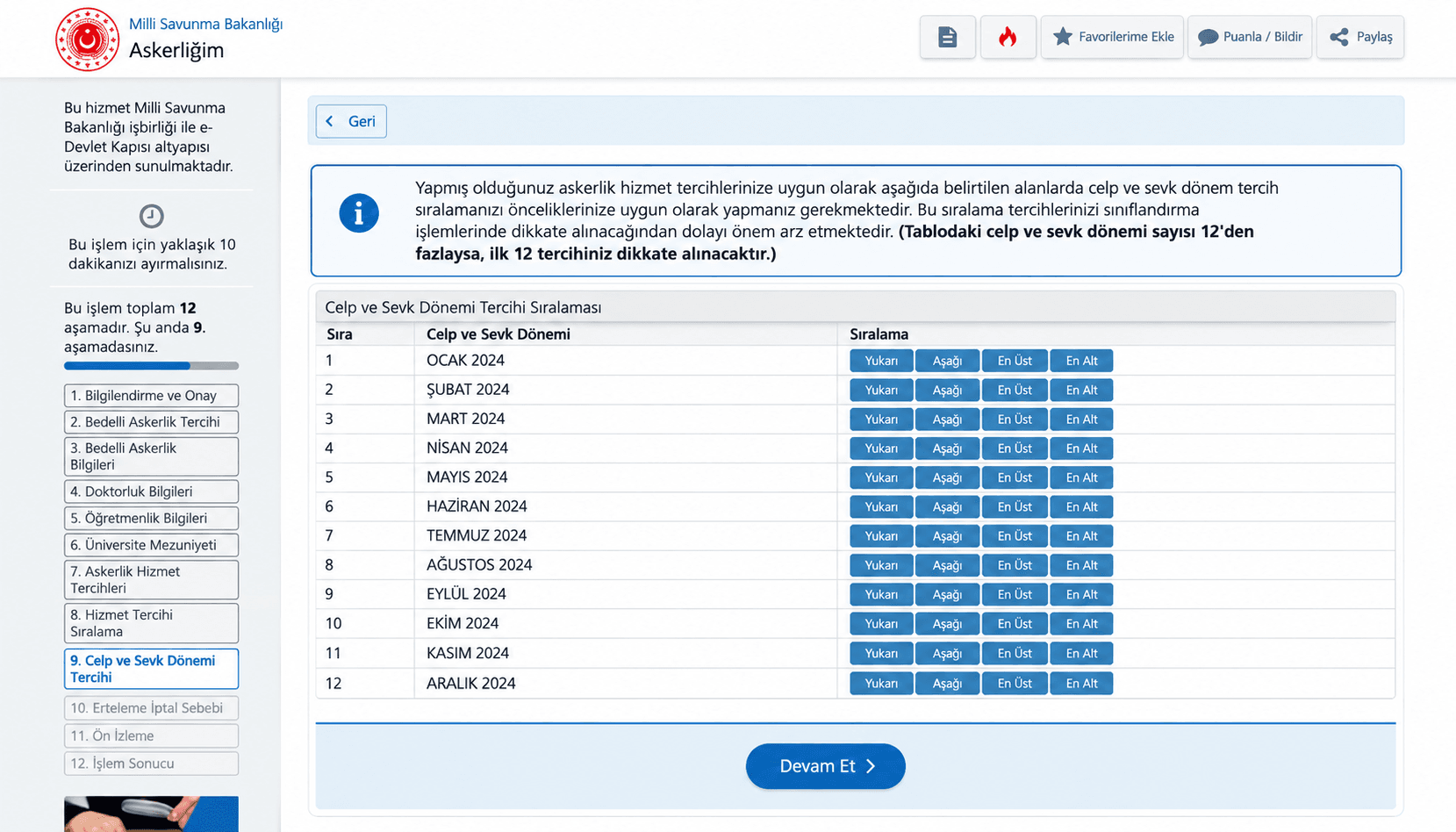This screenshot has height=832, width=1456.
Task: Open step 8. Hizmet Tercihi Sıralama
Action: 151,623
